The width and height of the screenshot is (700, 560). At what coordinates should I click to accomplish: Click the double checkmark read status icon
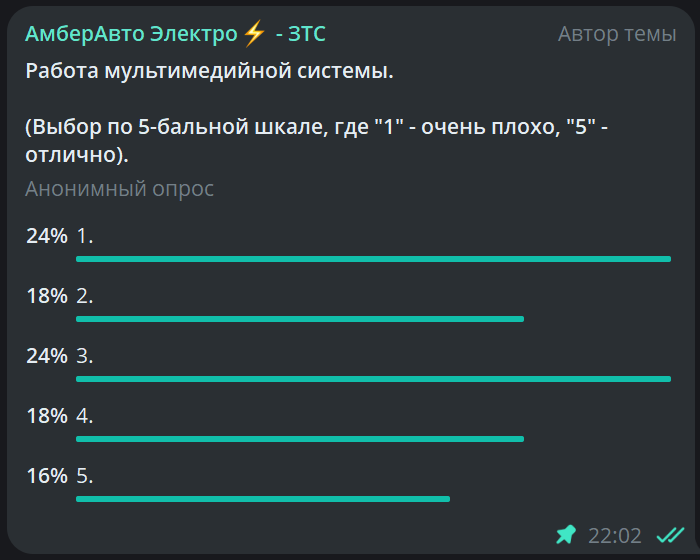tap(670, 535)
